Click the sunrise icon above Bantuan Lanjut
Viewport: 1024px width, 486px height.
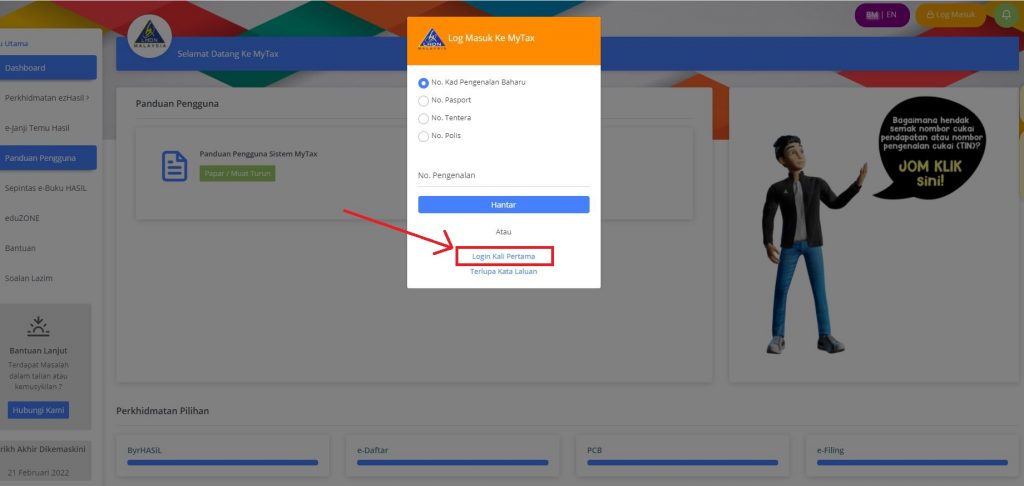click(x=39, y=327)
